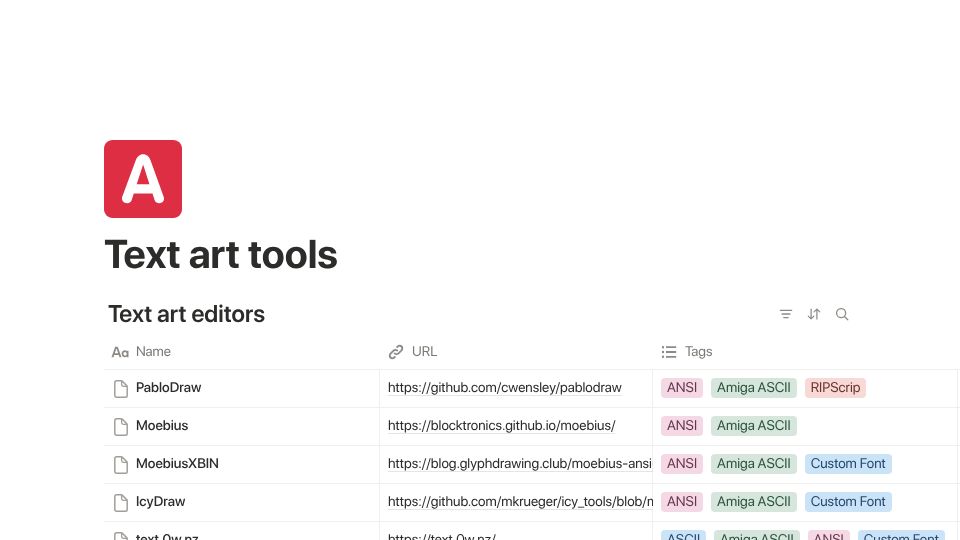
Task: Click the Text art tools page title
Action: (x=221, y=254)
